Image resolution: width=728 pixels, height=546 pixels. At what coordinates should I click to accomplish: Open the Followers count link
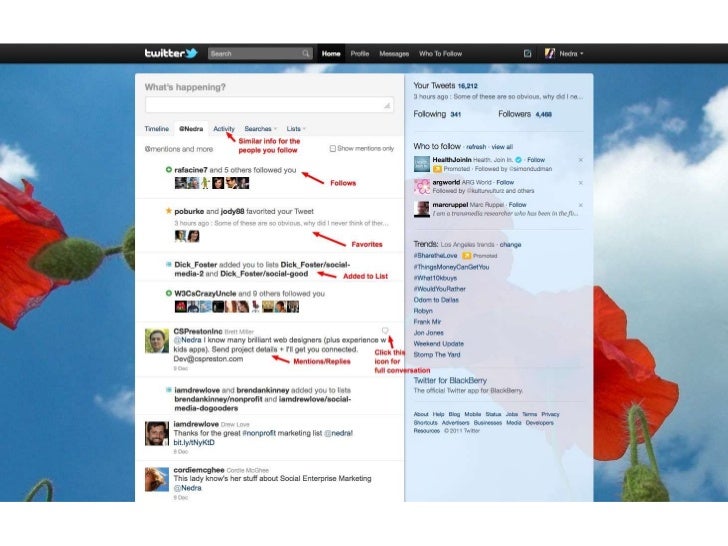click(525, 114)
